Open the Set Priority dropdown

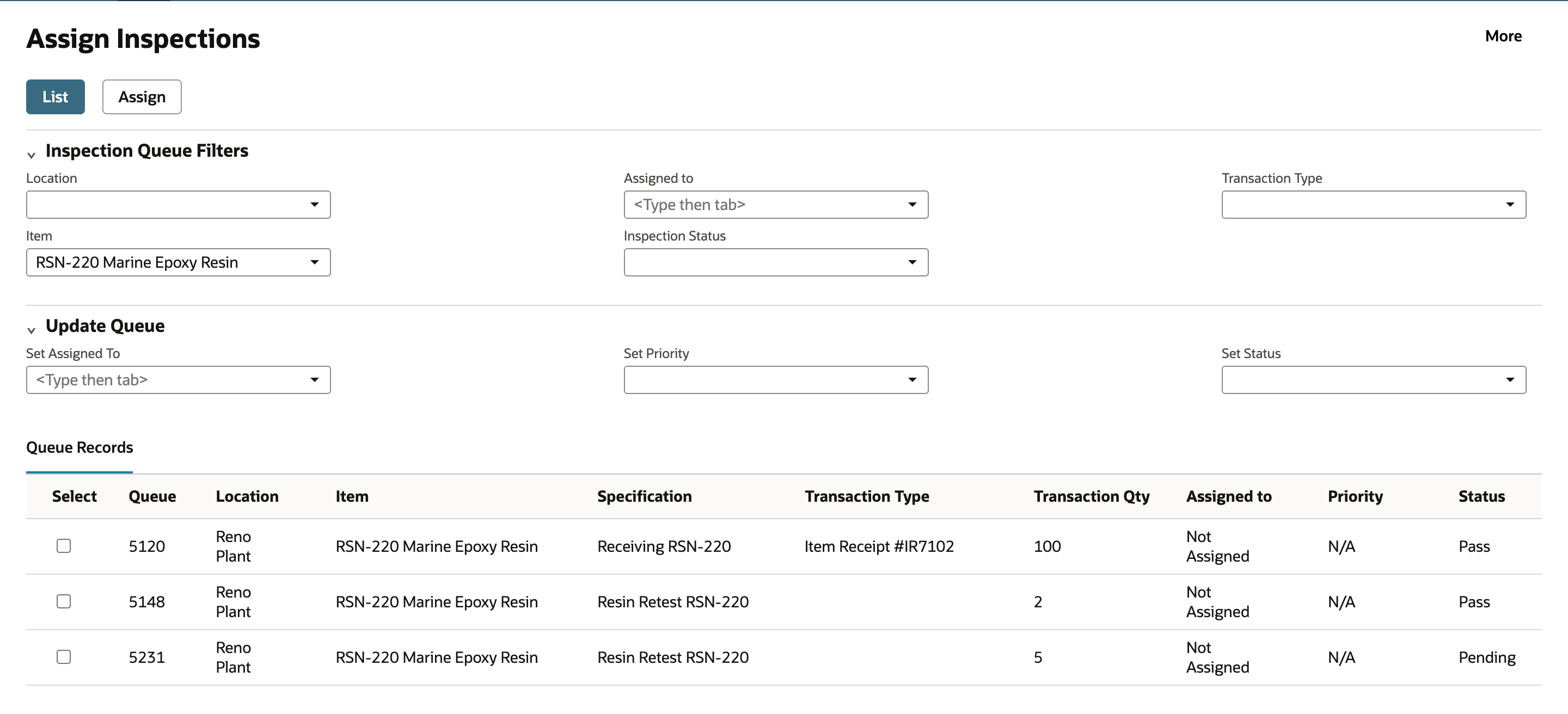coord(775,379)
